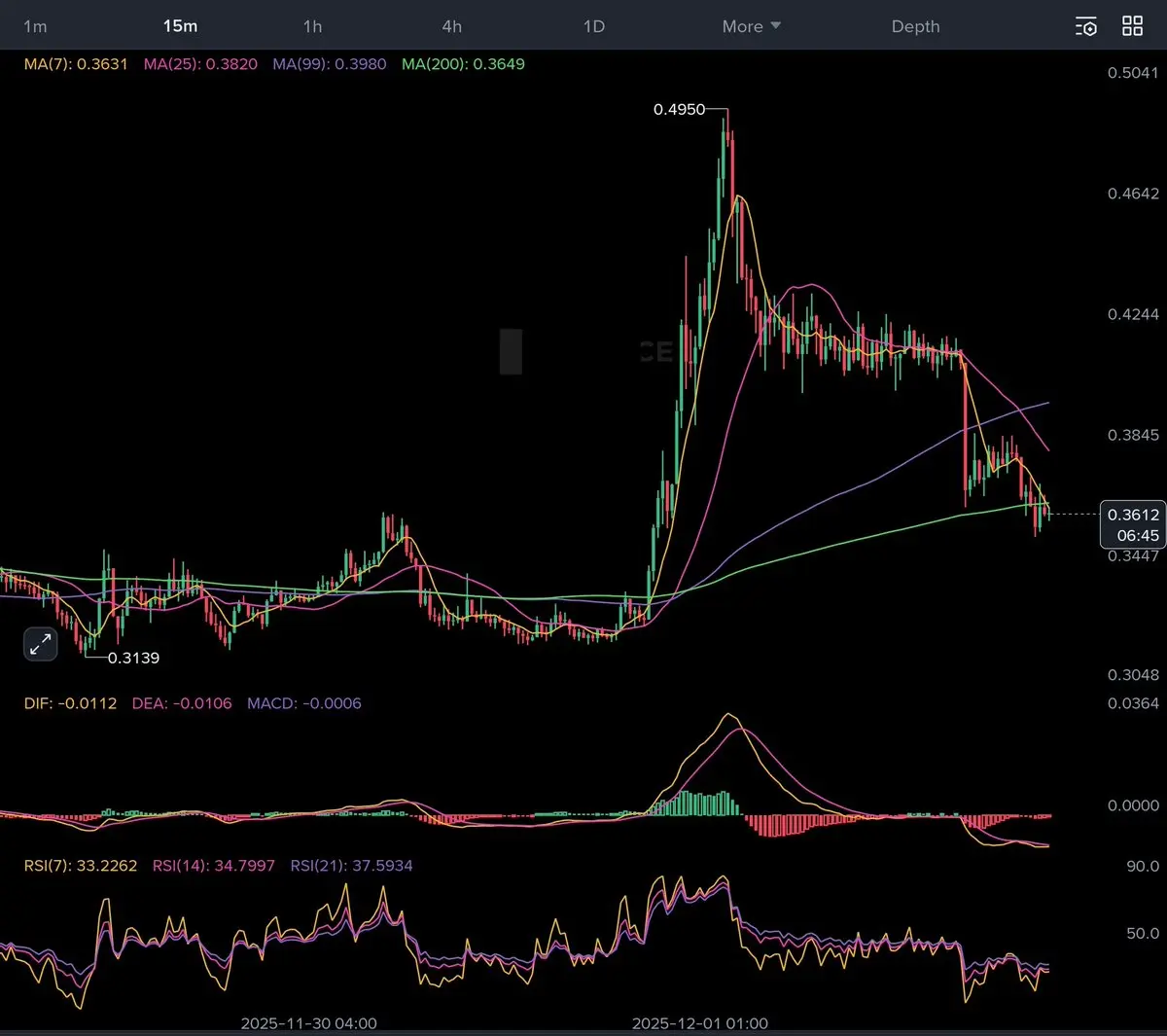Click the 0.3845 price axis value
This screenshot has height=1036, width=1167.
click(1133, 435)
